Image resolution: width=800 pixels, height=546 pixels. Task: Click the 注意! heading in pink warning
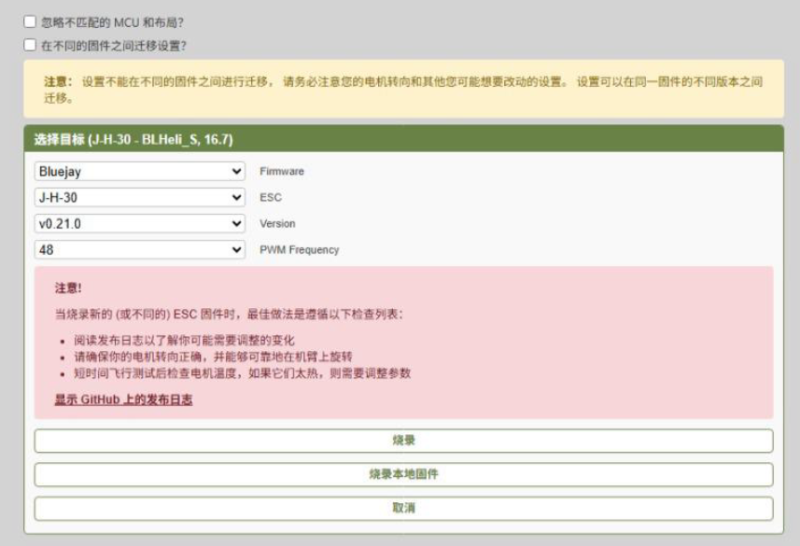(68, 288)
